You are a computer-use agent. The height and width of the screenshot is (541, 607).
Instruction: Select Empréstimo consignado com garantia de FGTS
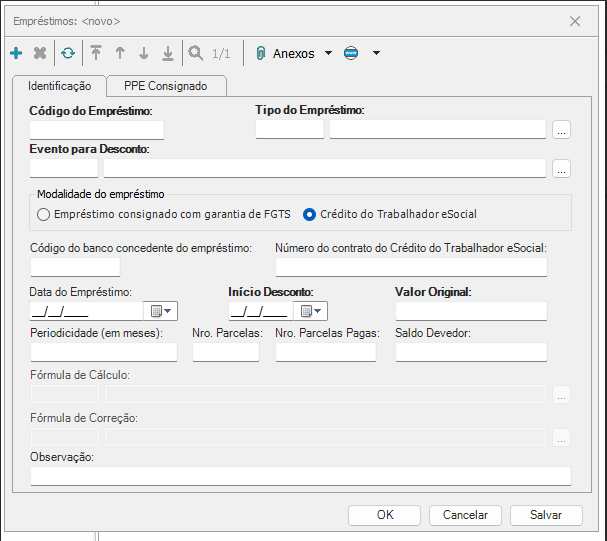tap(43, 213)
